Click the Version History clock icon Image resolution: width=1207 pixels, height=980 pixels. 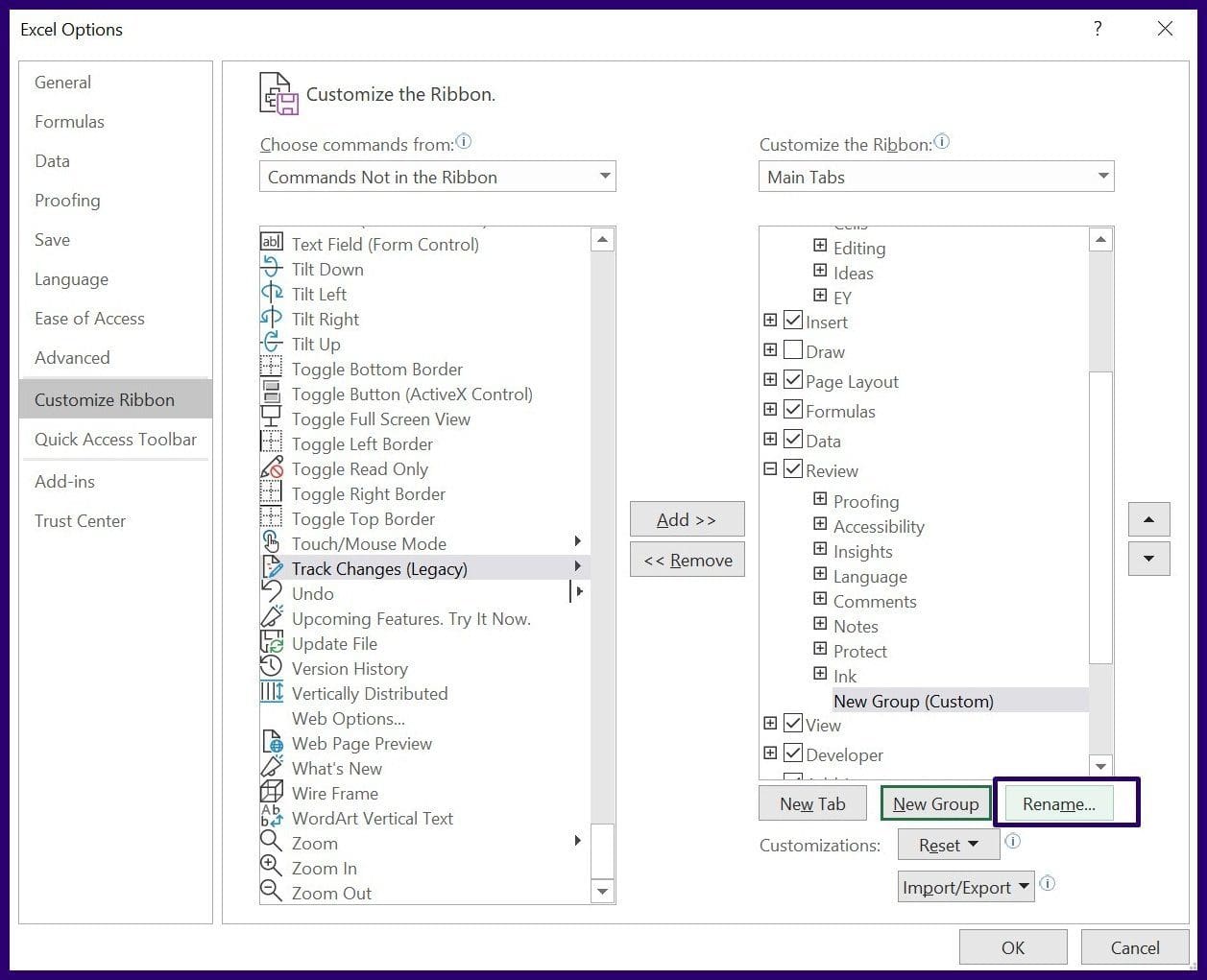(272, 667)
